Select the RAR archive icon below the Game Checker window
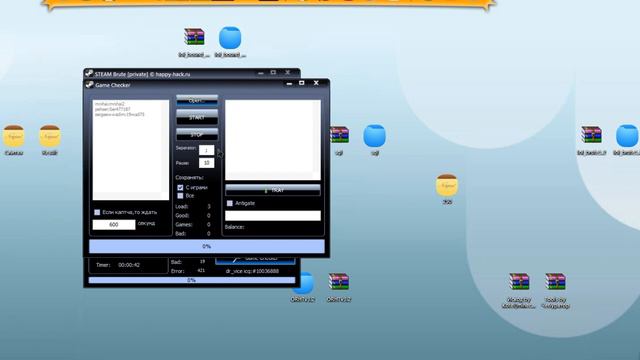 [339, 282]
